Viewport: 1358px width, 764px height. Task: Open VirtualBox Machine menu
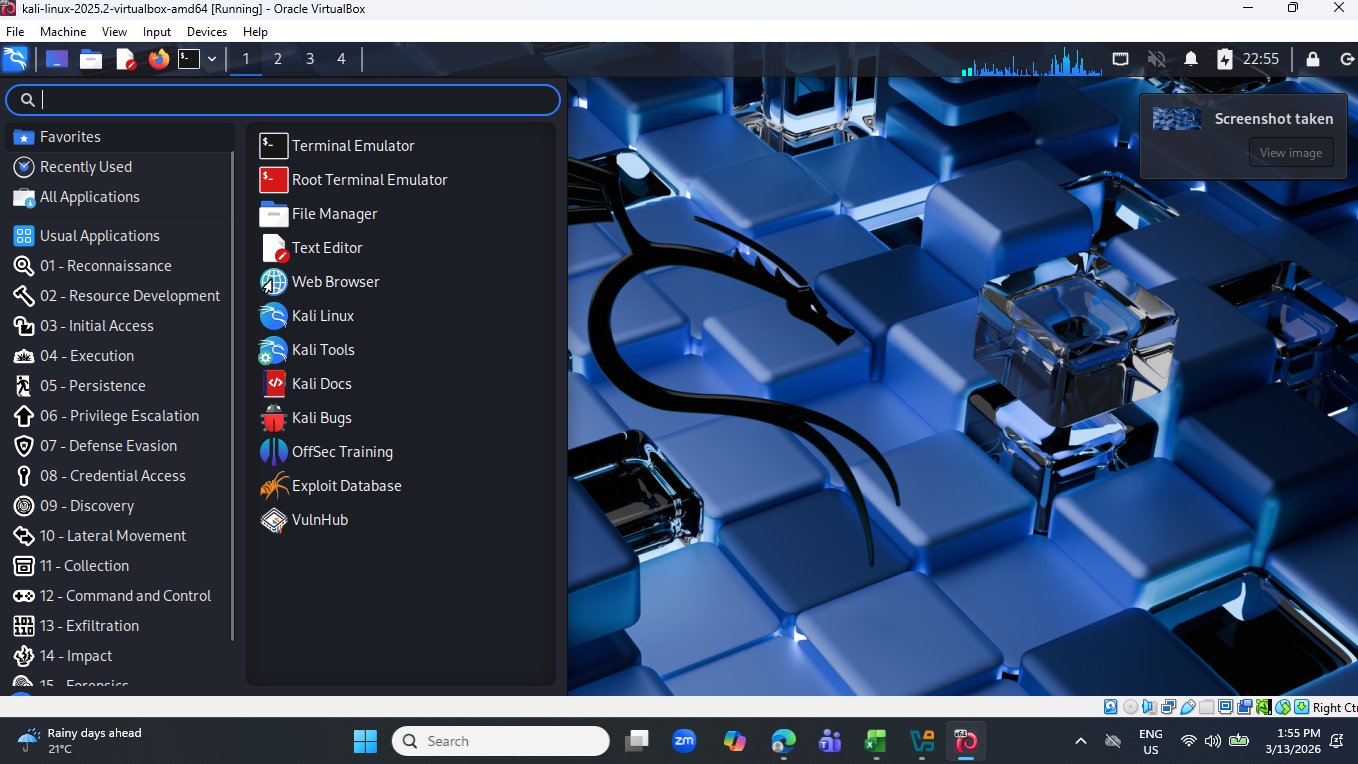(x=63, y=32)
